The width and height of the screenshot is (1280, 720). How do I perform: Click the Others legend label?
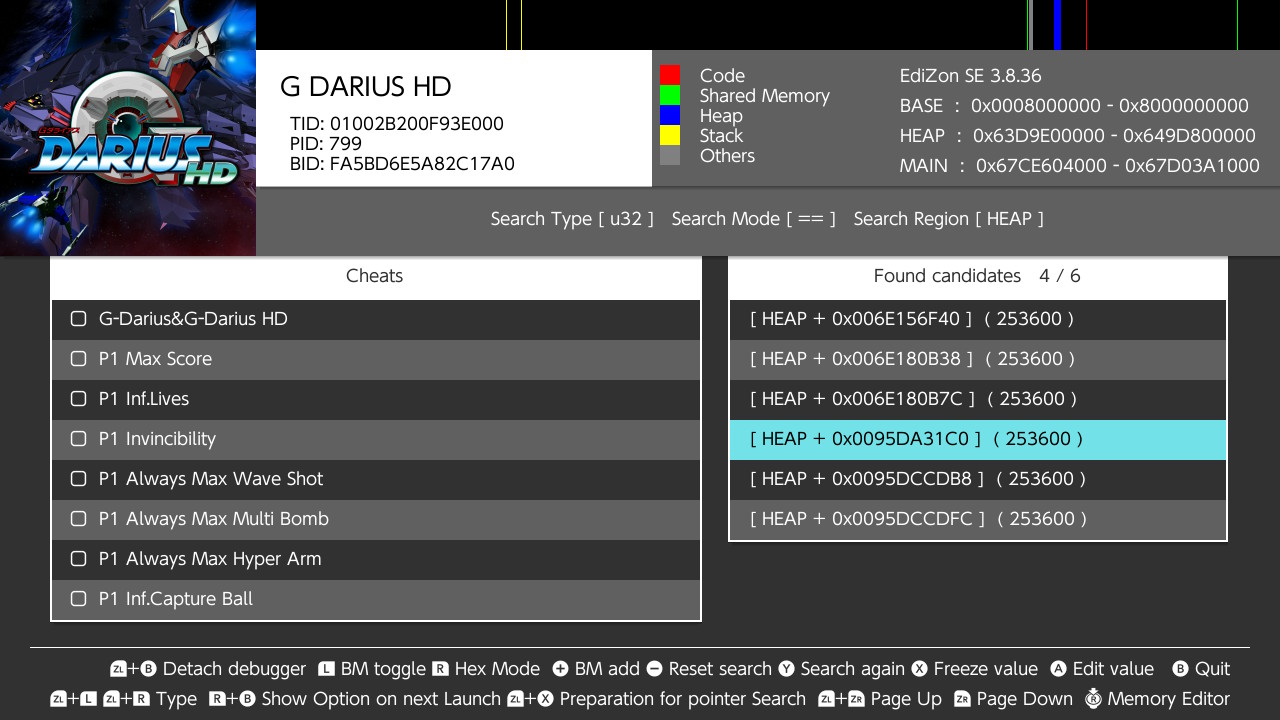pyautogui.click(x=727, y=156)
